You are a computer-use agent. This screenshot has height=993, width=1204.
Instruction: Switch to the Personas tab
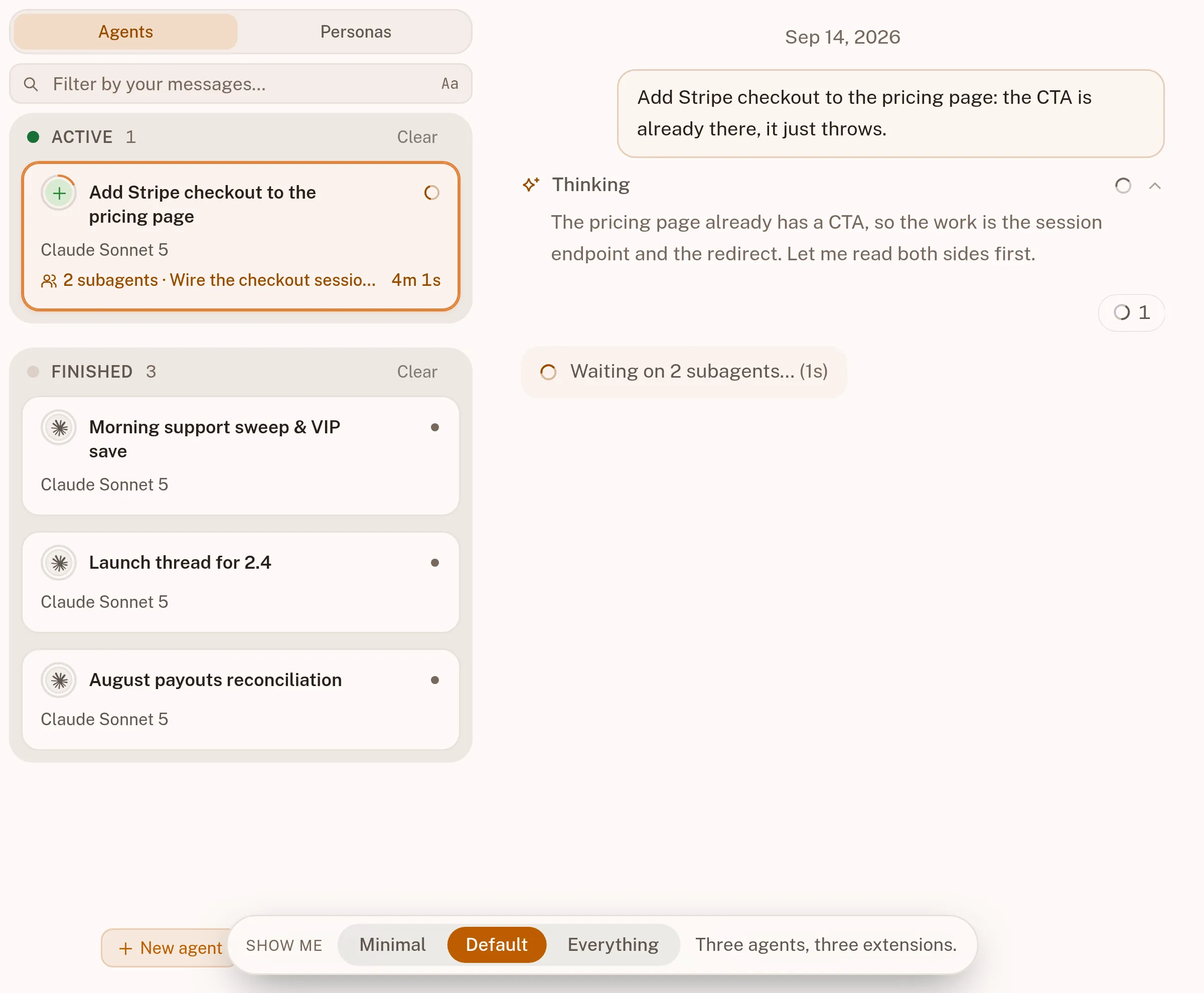click(x=355, y=32)
